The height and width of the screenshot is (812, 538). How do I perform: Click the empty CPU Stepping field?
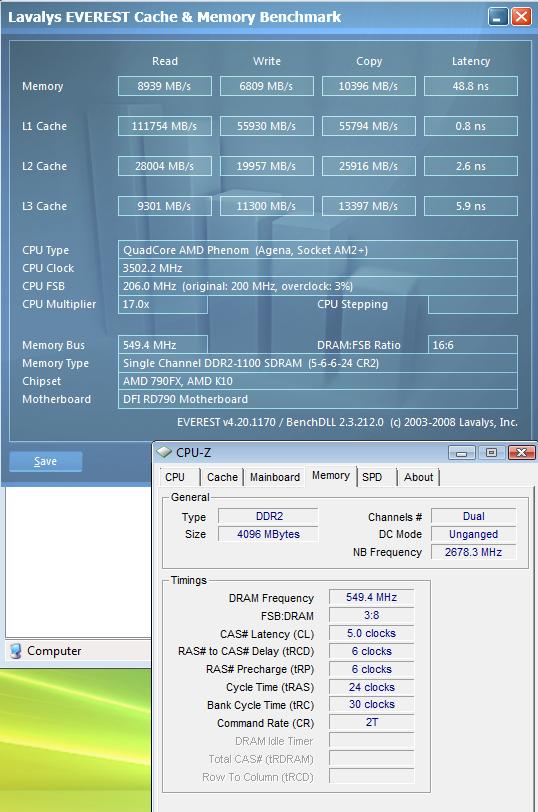473,304
